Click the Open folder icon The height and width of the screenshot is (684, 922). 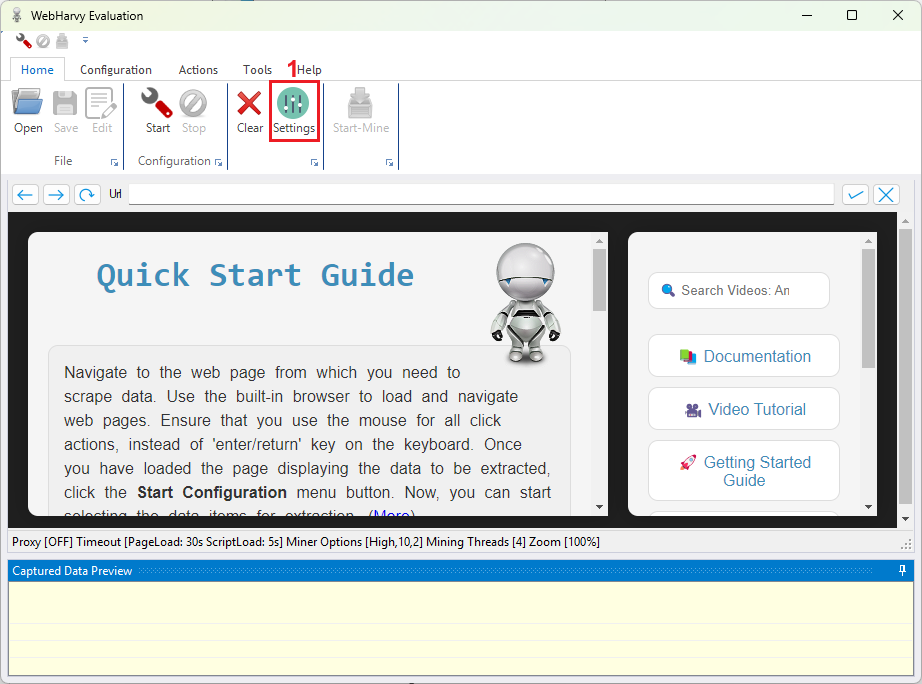(x=28, y=104)
